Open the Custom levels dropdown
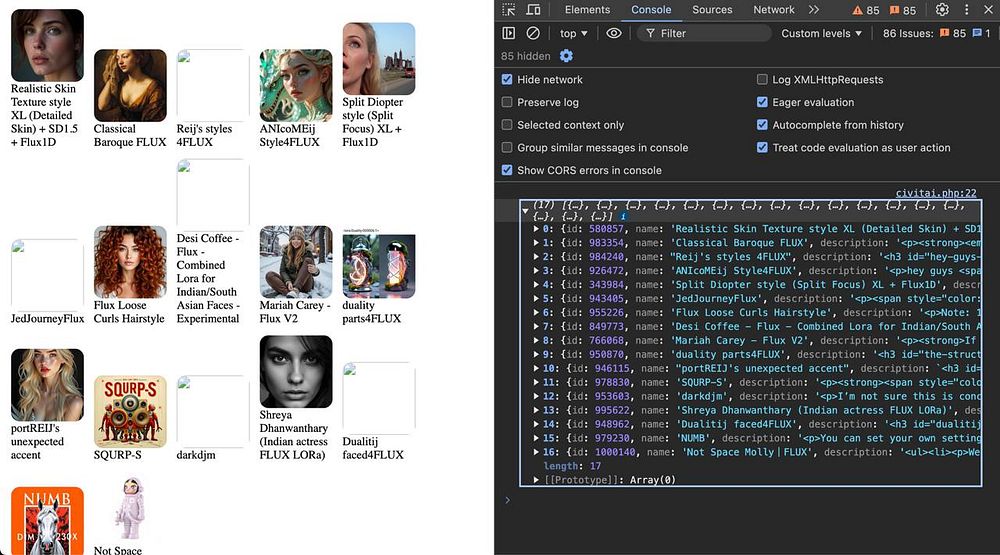Screen dimensions: 1000x555 pos(821,33)
